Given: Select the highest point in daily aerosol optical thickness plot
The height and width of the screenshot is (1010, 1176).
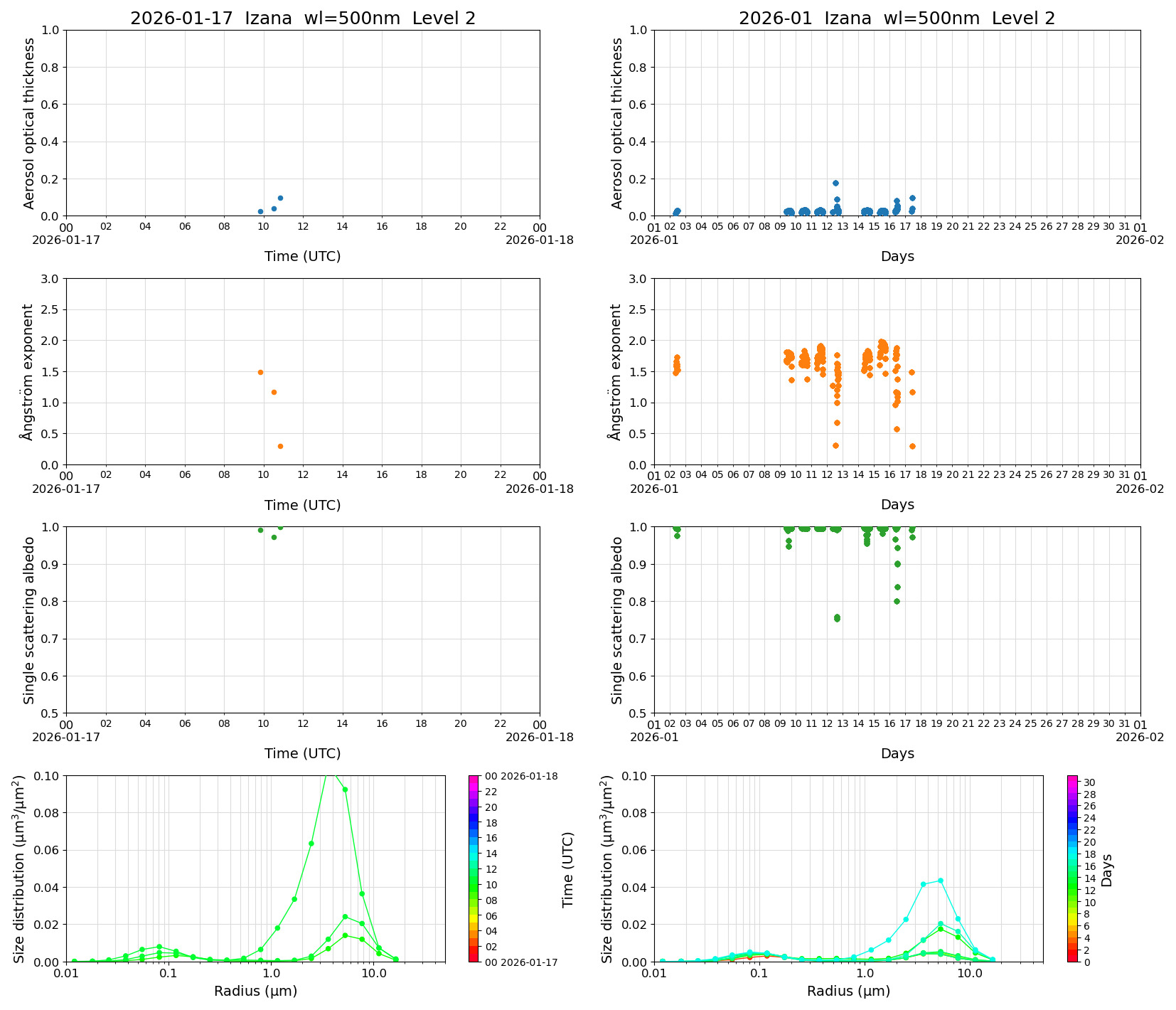Looking at the screenshot, I should pos(280,198).
